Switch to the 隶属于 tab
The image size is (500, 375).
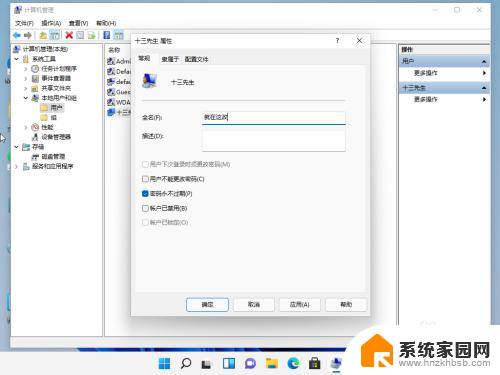pos(170,59)
